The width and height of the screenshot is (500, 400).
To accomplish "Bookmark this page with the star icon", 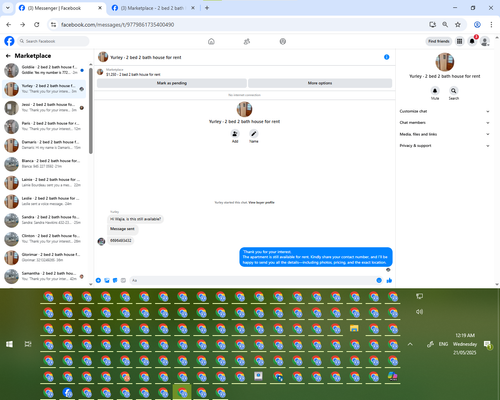I will 458,24.
